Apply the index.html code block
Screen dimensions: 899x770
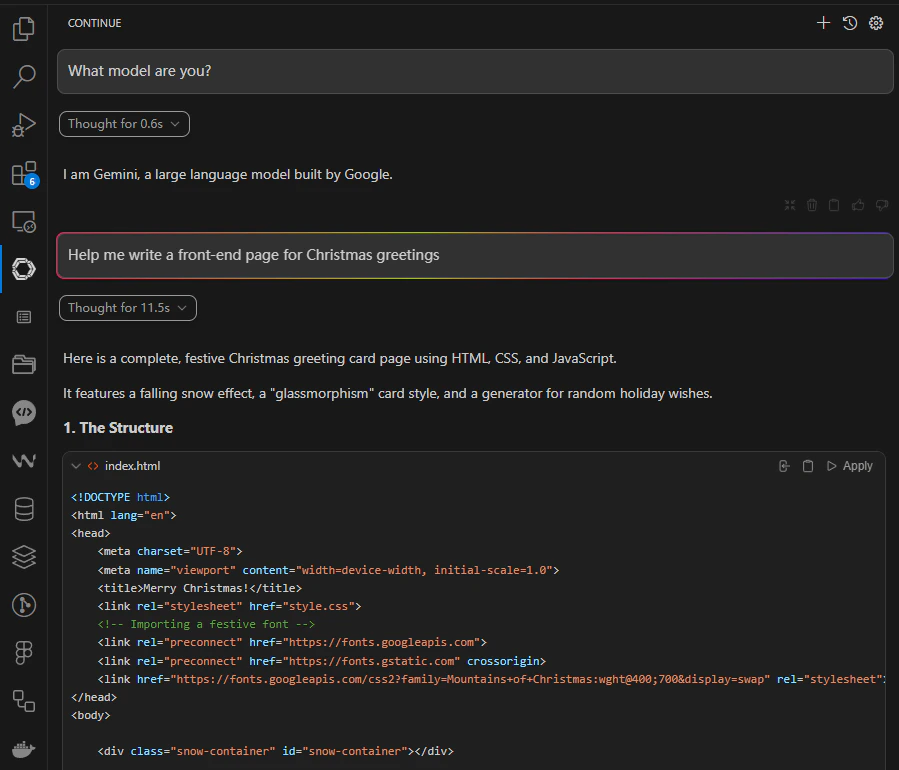850,466
